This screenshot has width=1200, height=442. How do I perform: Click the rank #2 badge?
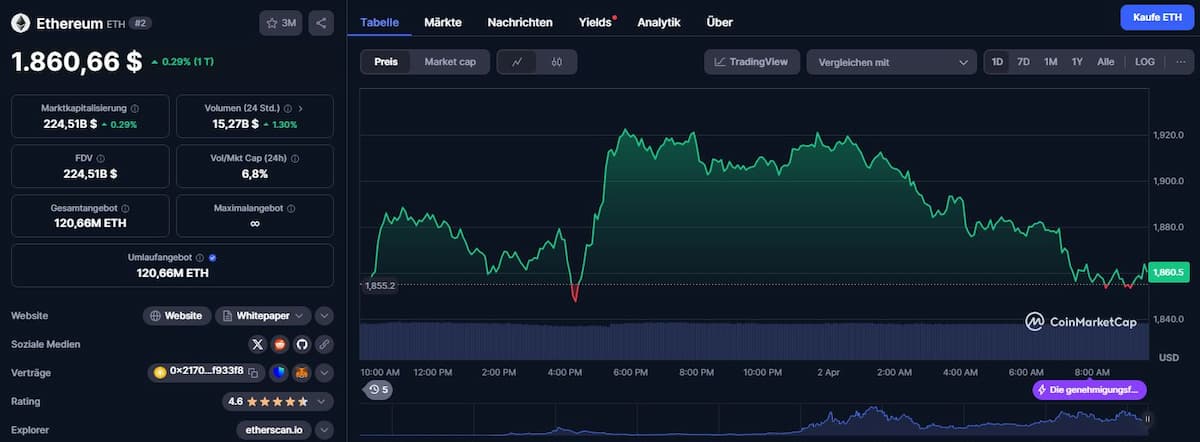point(141,22)
